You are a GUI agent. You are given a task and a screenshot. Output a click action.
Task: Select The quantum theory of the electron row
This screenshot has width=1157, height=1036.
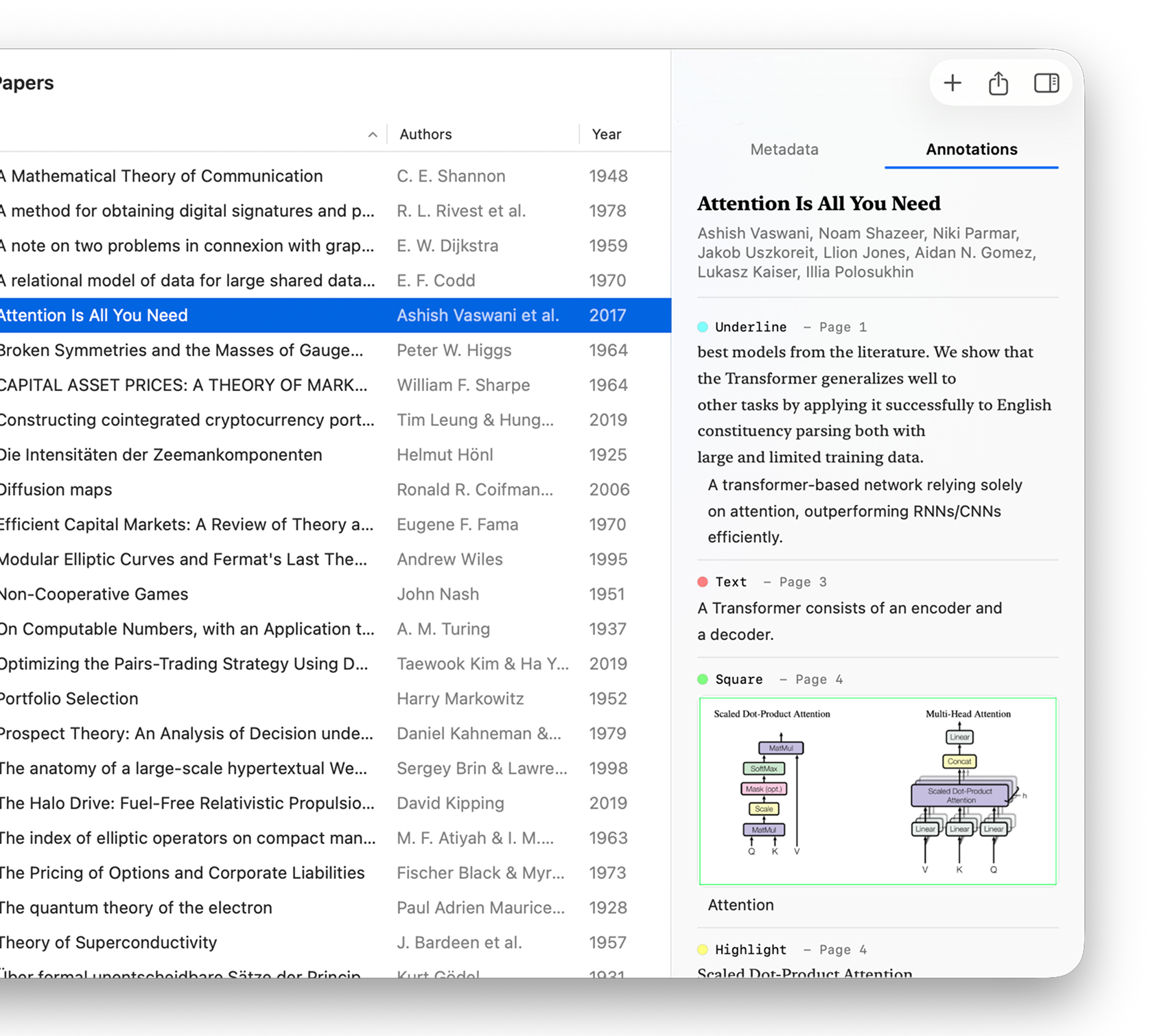point(335,908)
